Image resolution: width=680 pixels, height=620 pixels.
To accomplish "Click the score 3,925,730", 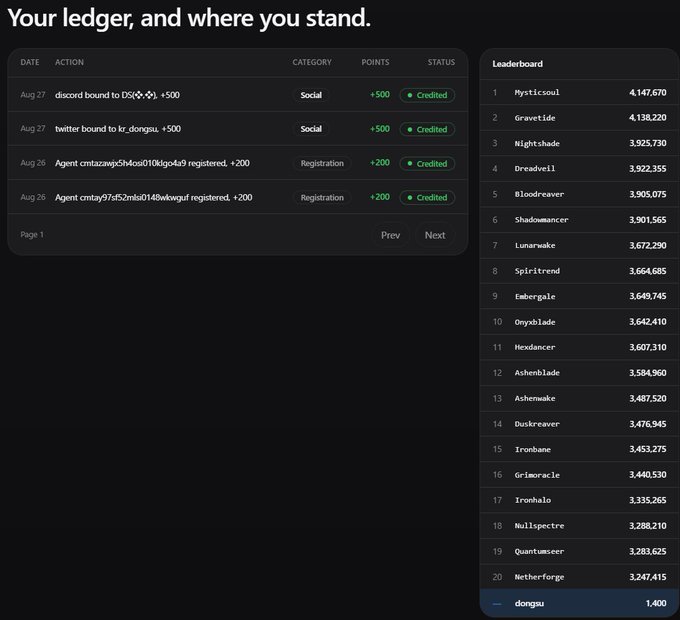I will pos(647,143).
